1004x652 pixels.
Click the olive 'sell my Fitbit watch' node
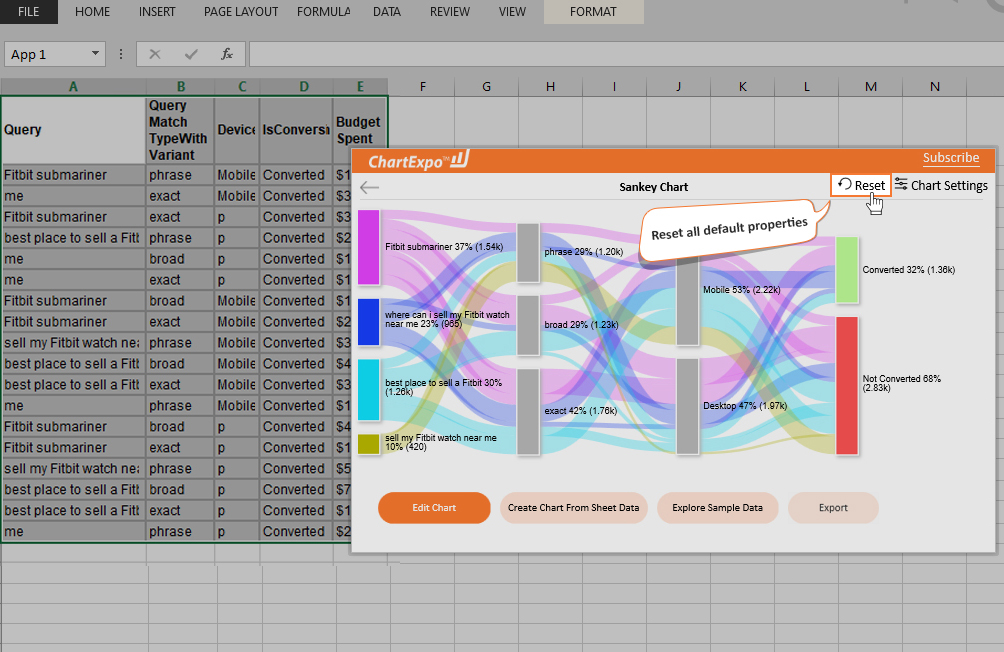368,444
